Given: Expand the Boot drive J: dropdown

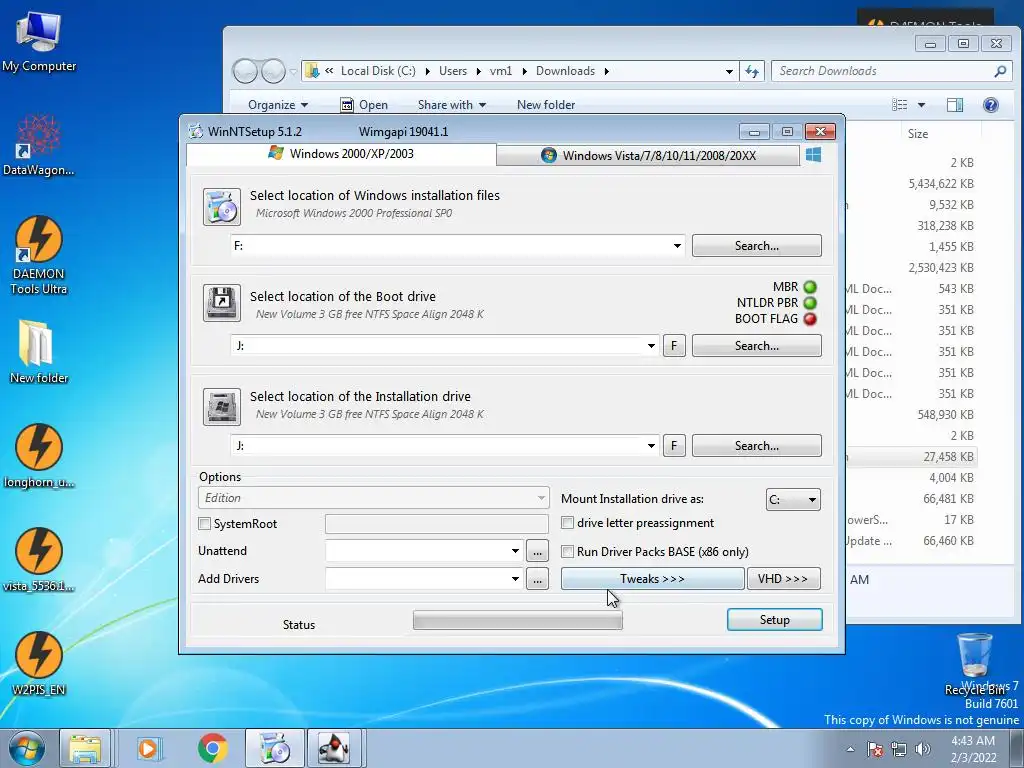Looking at the screenshot, I should (x=651, y=346).
